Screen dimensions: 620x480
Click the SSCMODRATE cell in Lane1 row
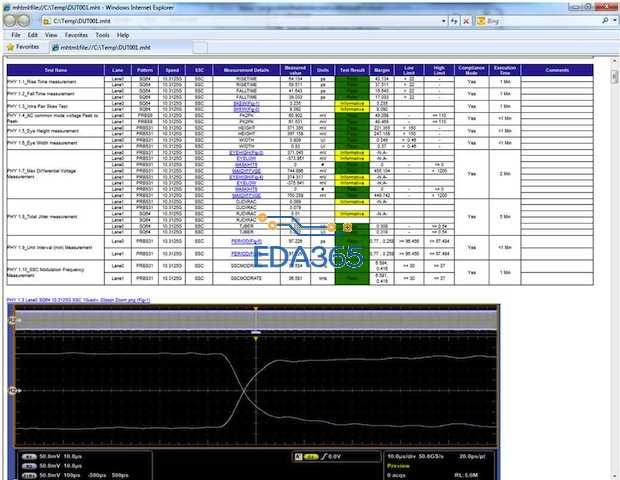[246, 278]
